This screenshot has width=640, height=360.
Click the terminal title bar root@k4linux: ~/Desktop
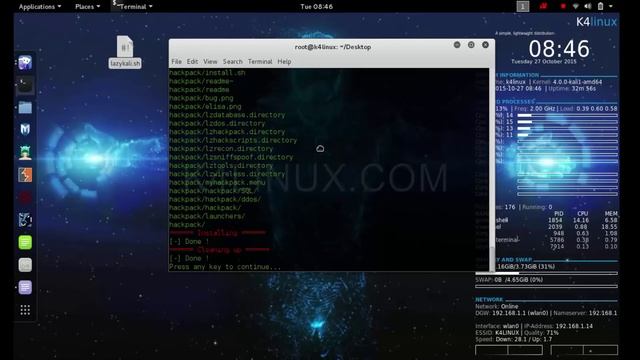click(333, 47)
